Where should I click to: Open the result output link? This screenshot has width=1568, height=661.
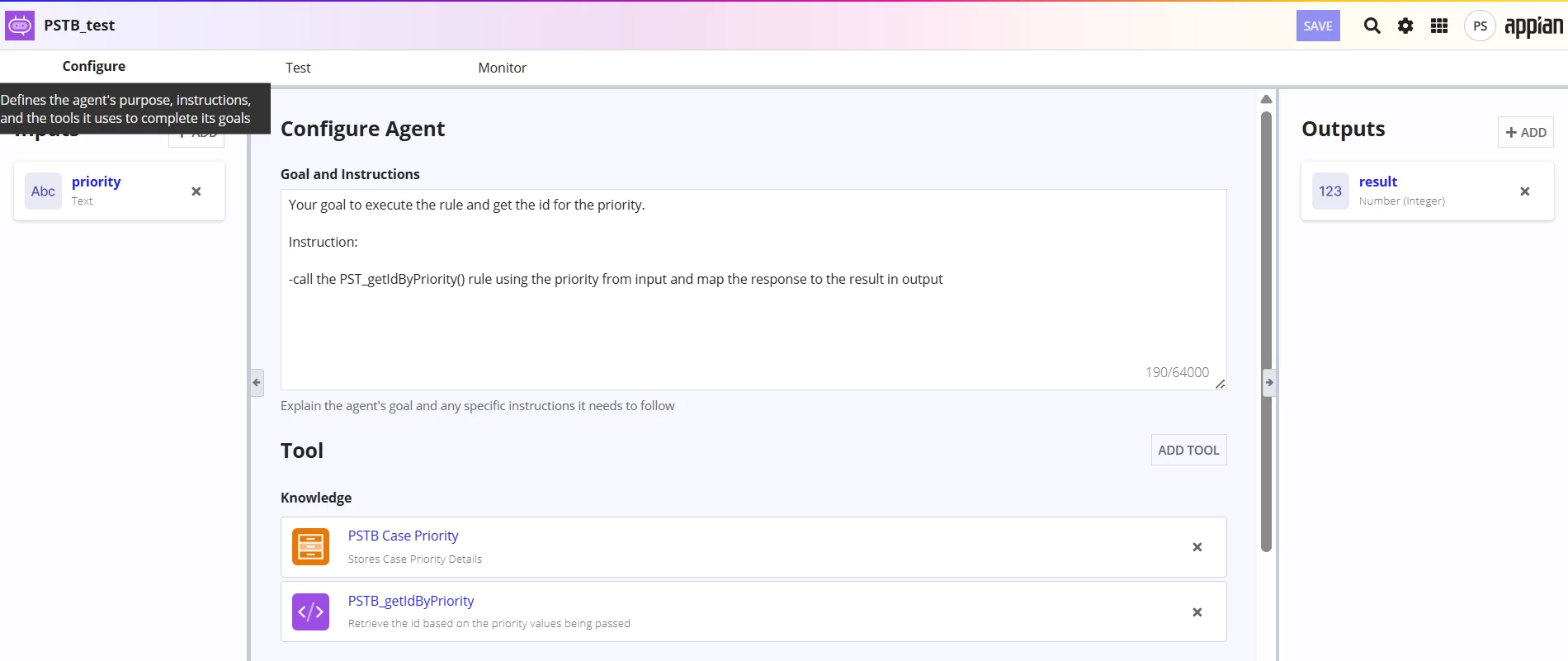coord(1378,182)
